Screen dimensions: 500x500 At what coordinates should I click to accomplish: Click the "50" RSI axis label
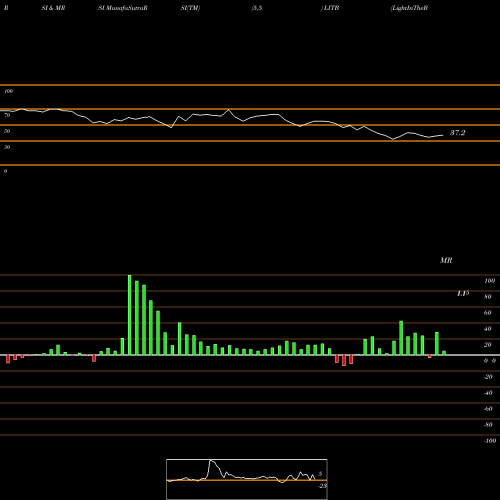point(7,131)
